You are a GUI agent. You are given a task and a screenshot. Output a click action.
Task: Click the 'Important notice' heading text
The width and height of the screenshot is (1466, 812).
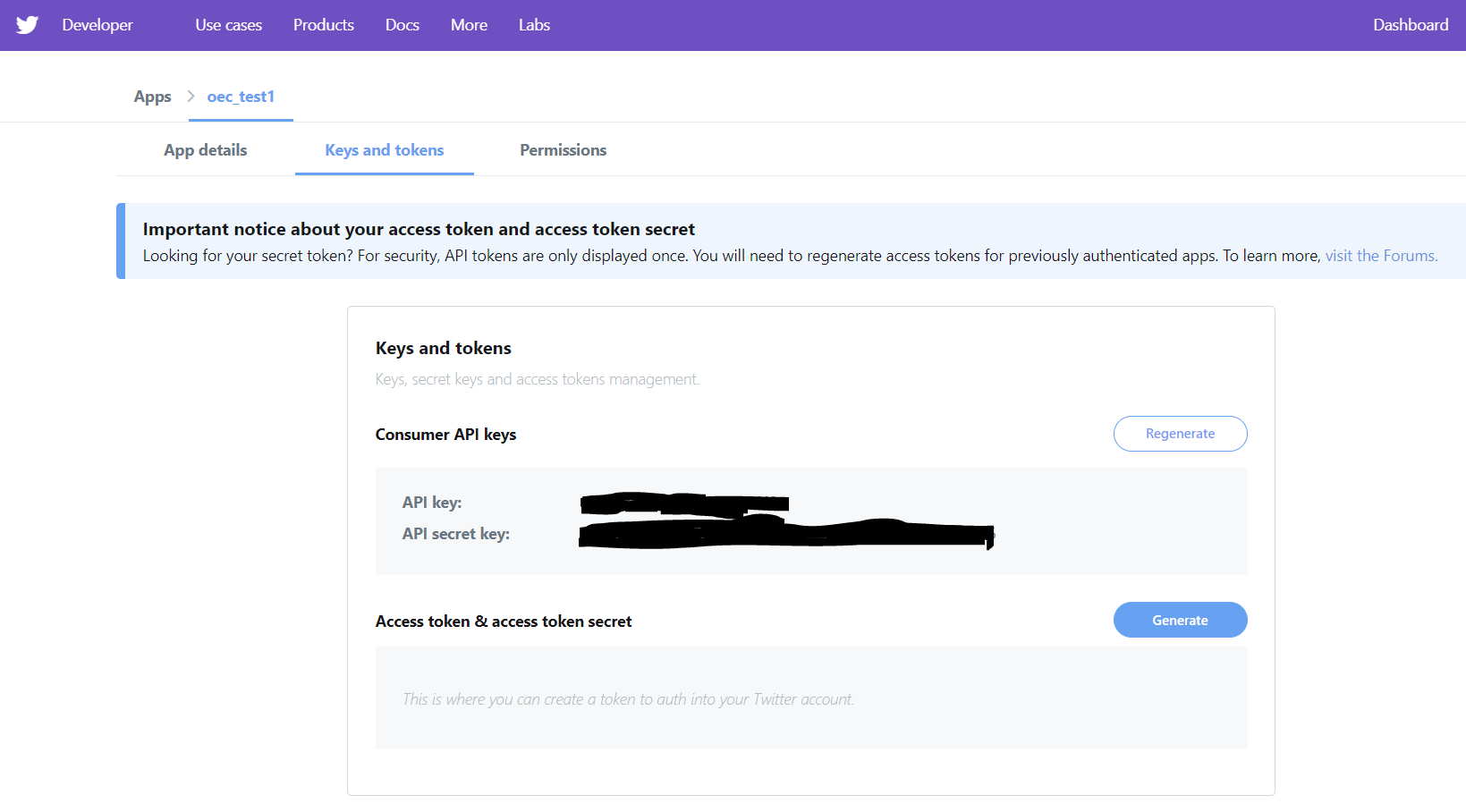click(419, 230)
